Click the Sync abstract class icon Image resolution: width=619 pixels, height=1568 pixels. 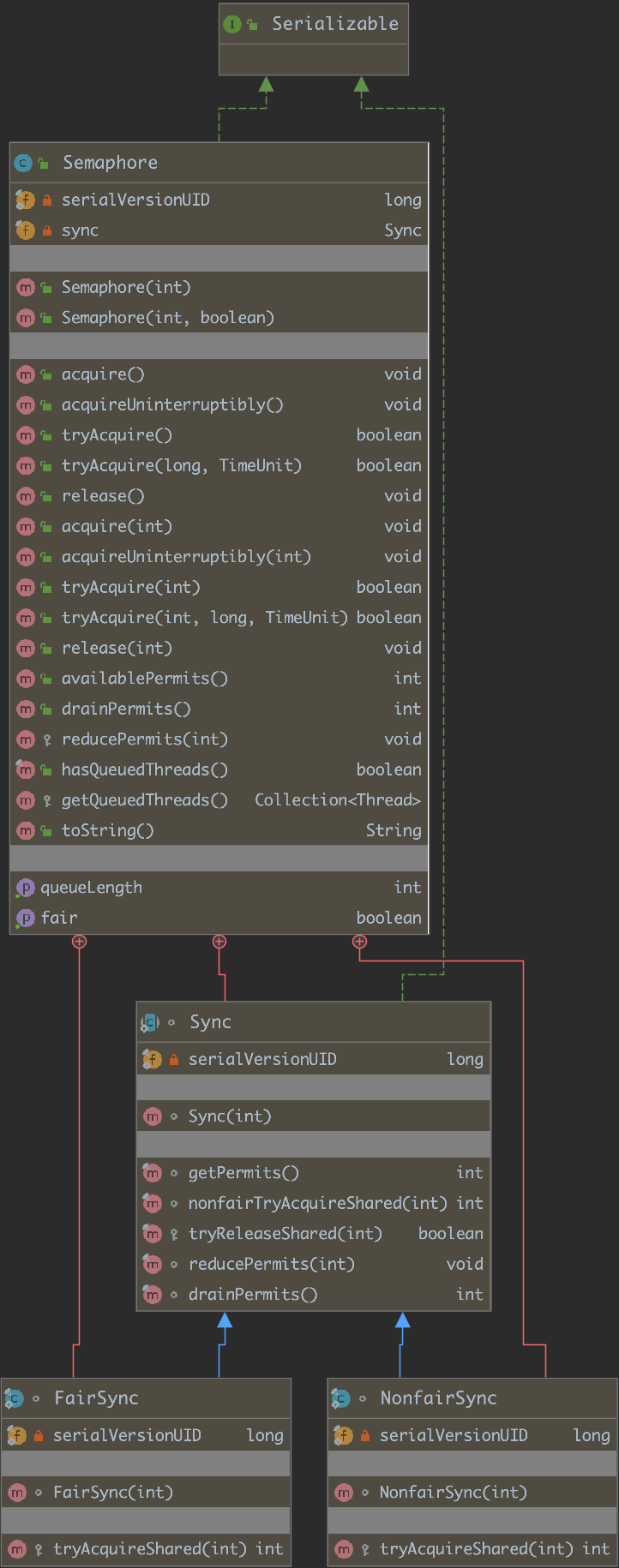click(x=150, y=1022)
